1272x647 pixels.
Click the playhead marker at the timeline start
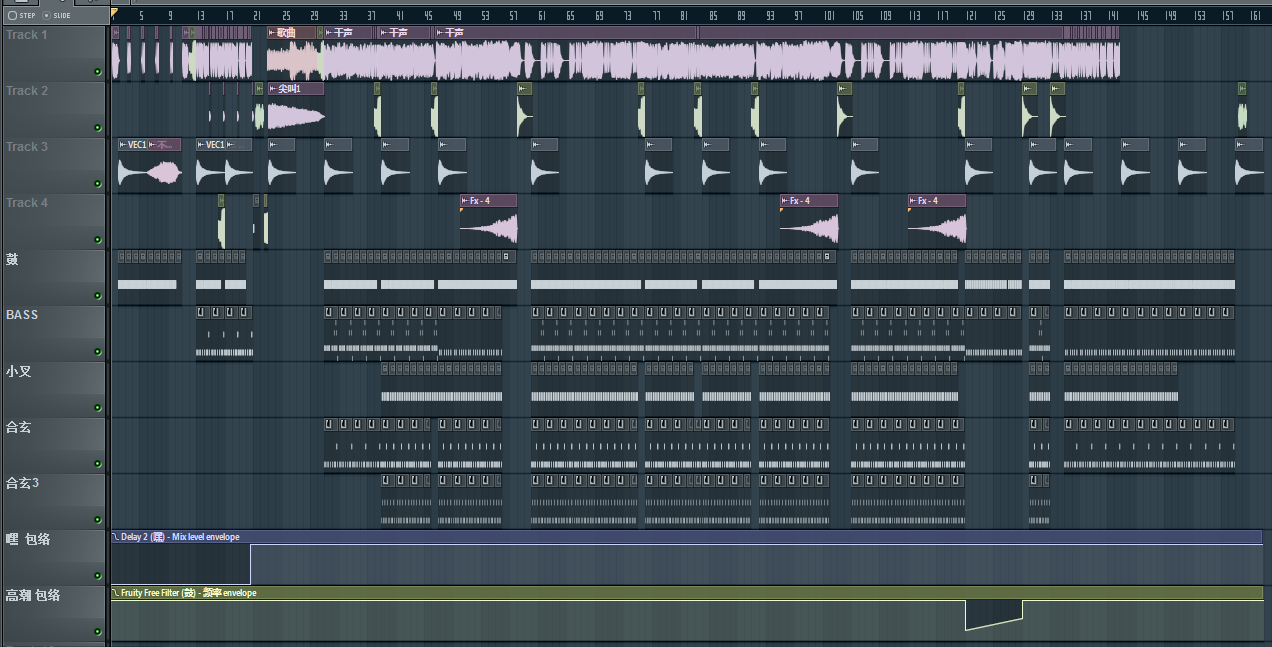pos(114,13)
